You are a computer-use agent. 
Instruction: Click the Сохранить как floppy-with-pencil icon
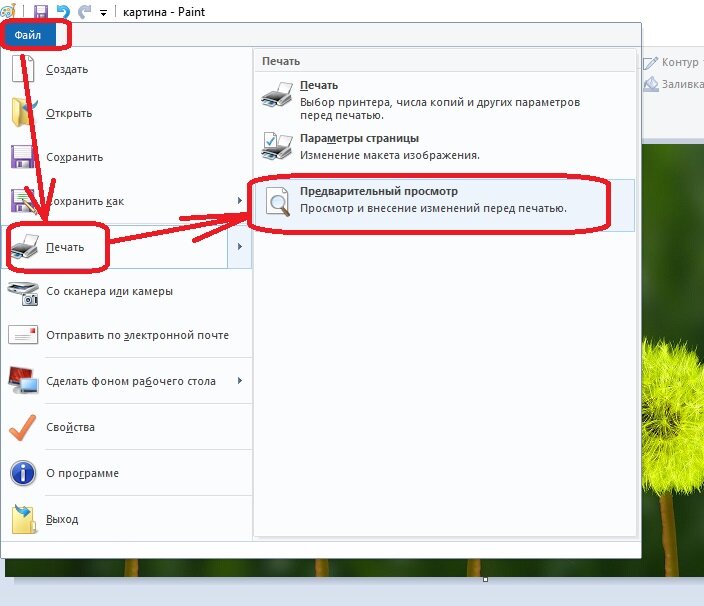click(x=23, y=200)
